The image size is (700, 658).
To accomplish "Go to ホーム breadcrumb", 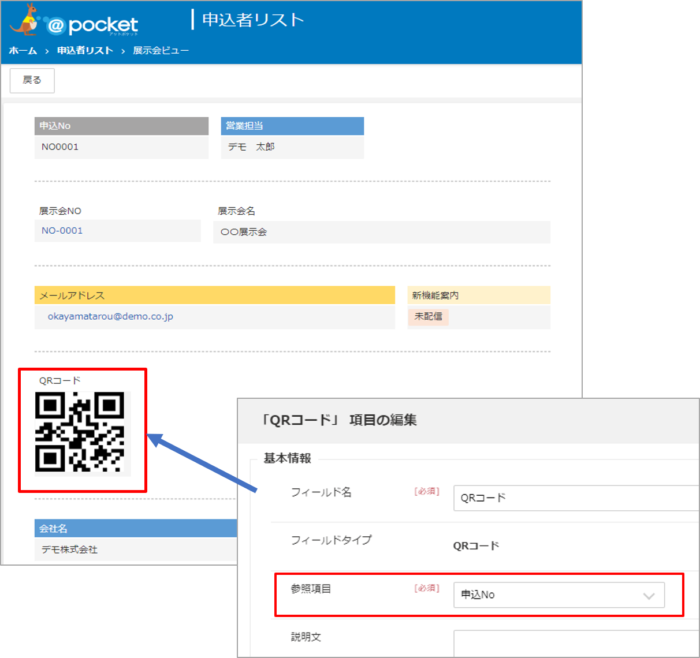I will 23,50.
